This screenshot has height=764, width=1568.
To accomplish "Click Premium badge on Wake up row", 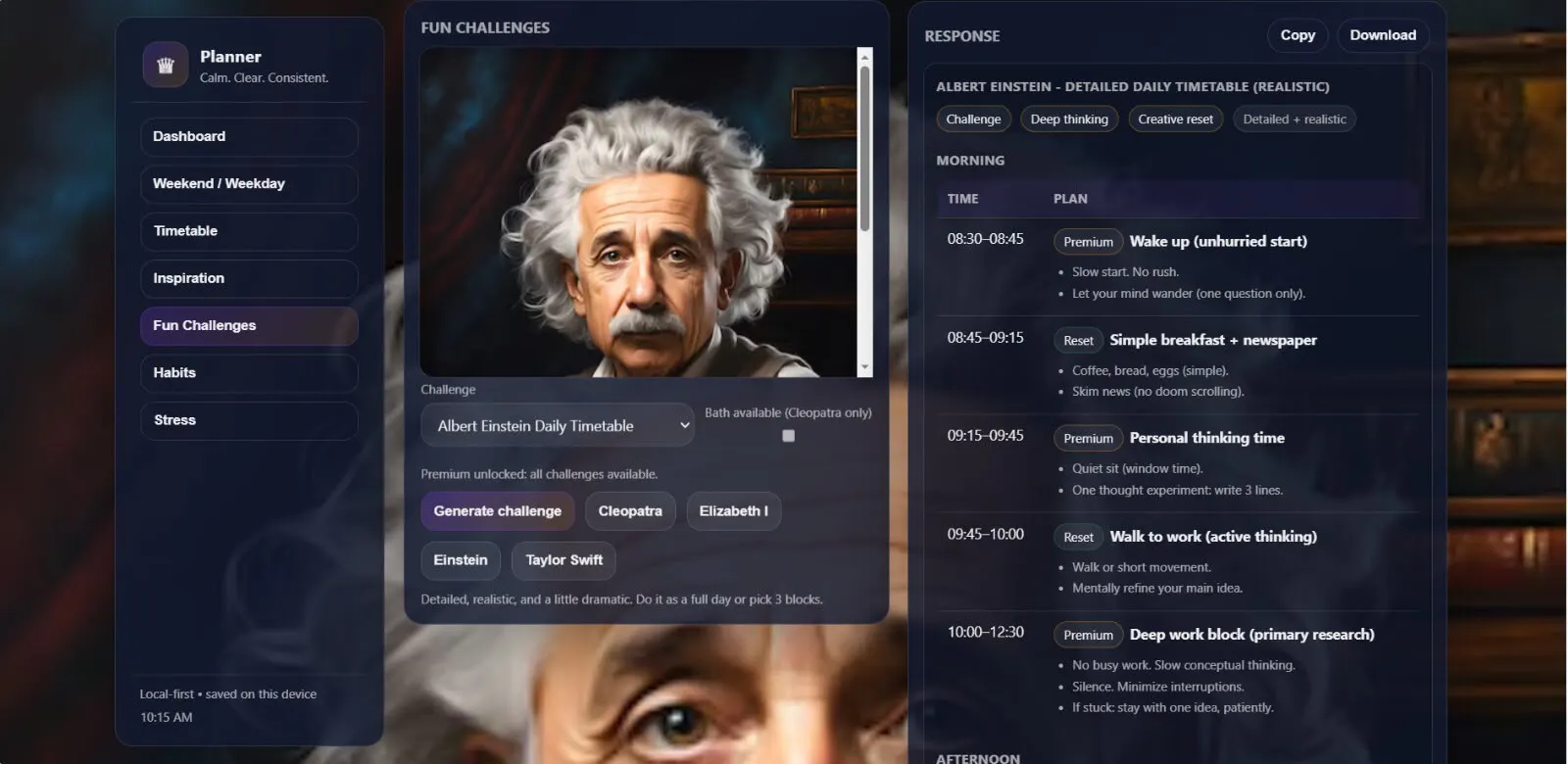I will tap(1088, 242).
